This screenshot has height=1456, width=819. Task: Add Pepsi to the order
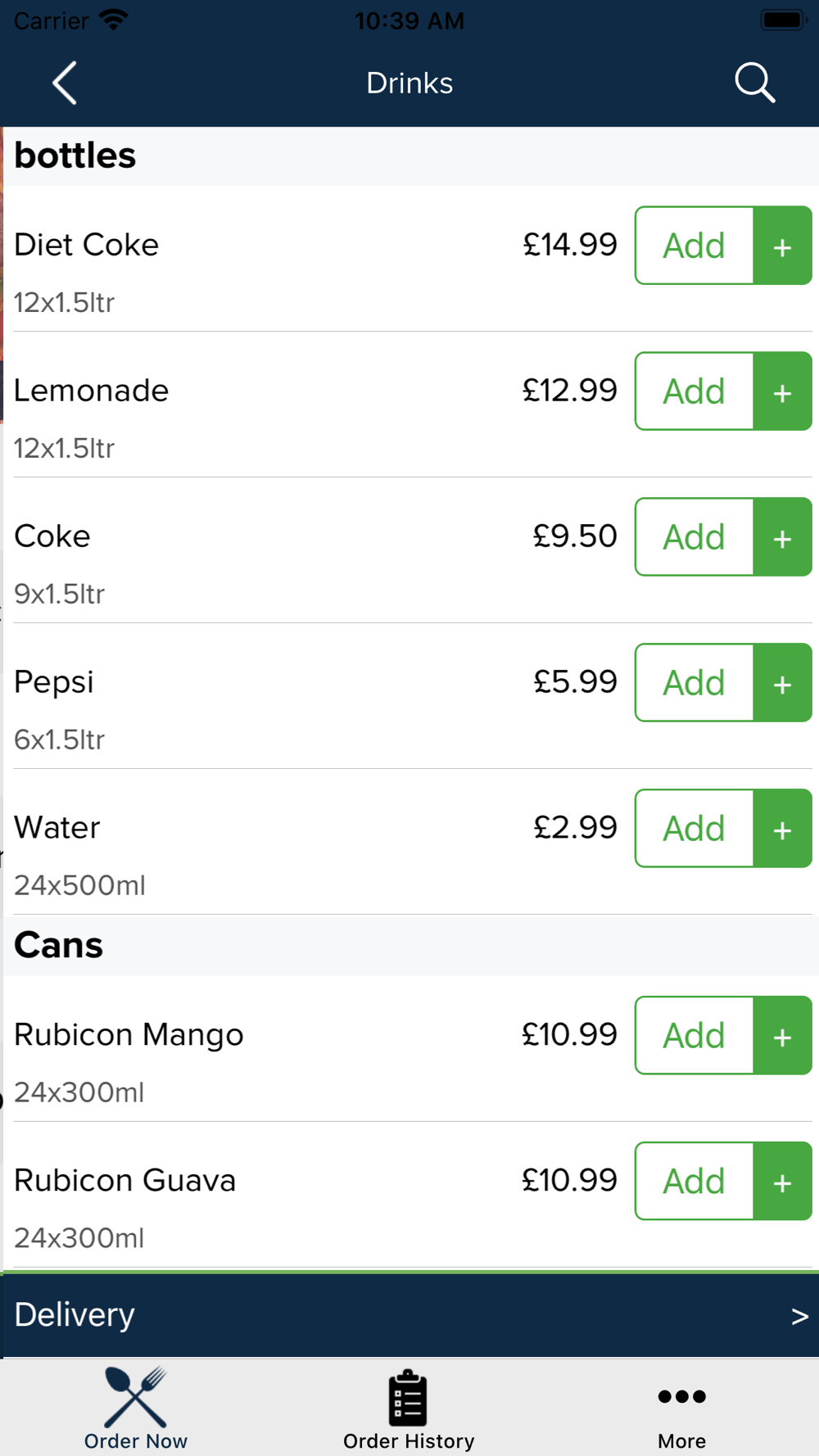[x=694, y=683]
